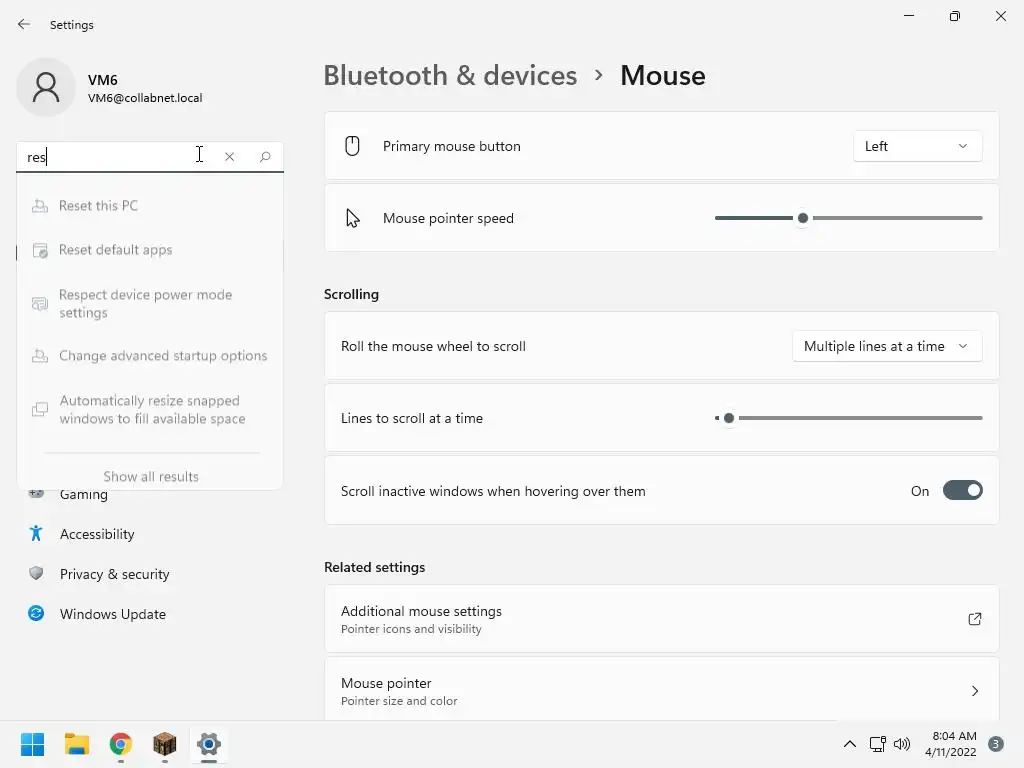Click the magnifier search icon
This screenshot has height=768, width=1024.
[265, 157]
